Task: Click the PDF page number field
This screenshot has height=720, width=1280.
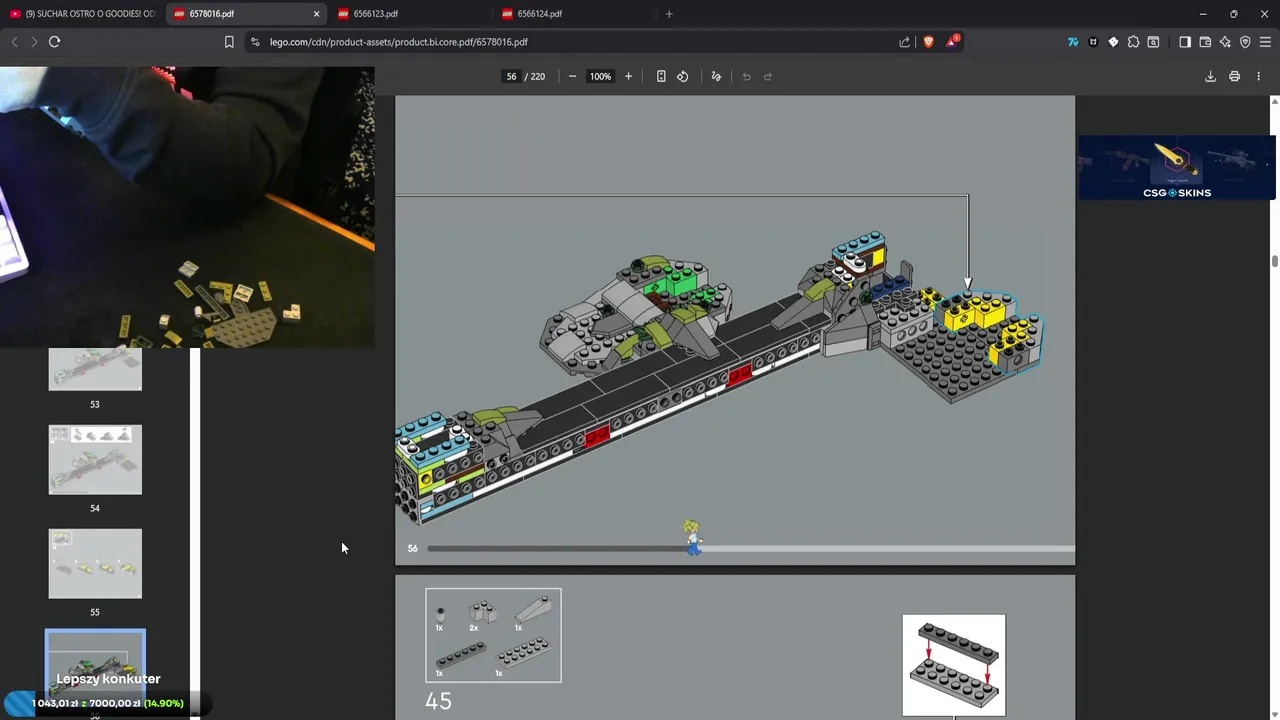Action: click(511, 76)
